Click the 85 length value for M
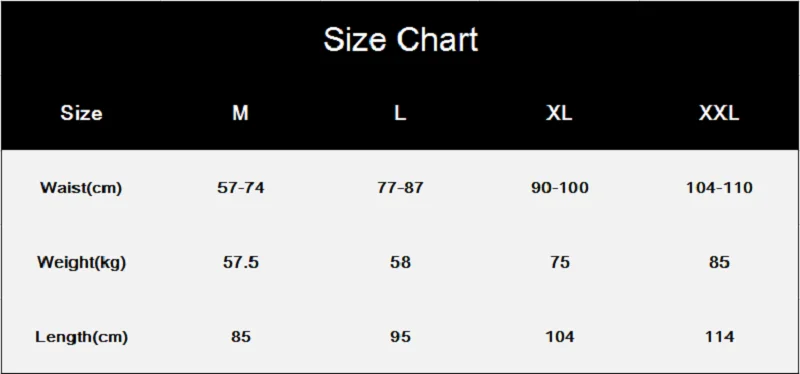Viewport: 800px width, 374px height. click(240, 337)
